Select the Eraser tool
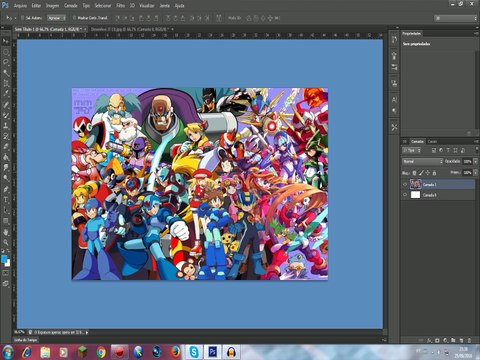Viewport: 480px width, 360px height. [6, 147]
